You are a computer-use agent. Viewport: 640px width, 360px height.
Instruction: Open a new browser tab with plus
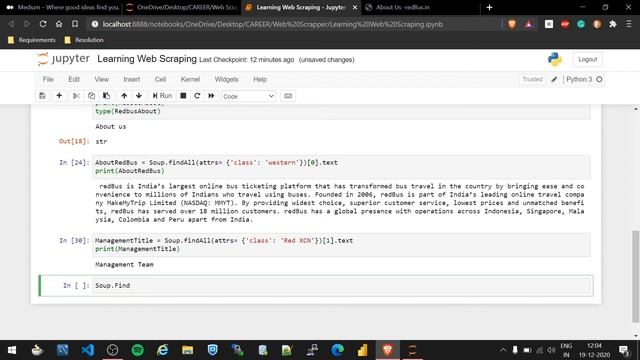[489, 7]
